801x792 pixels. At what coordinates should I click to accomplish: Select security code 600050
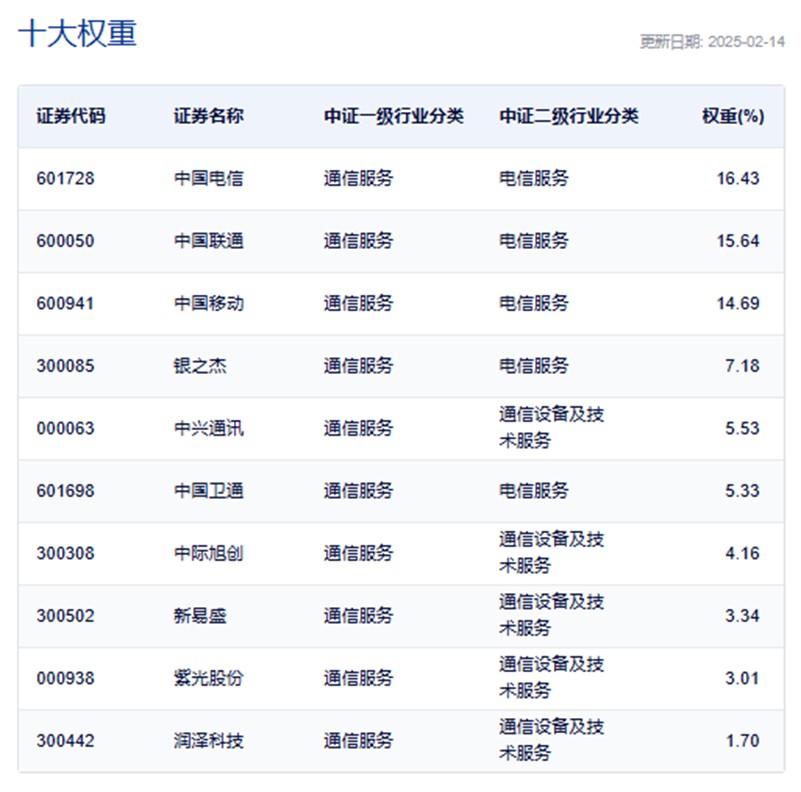(65, 241)
